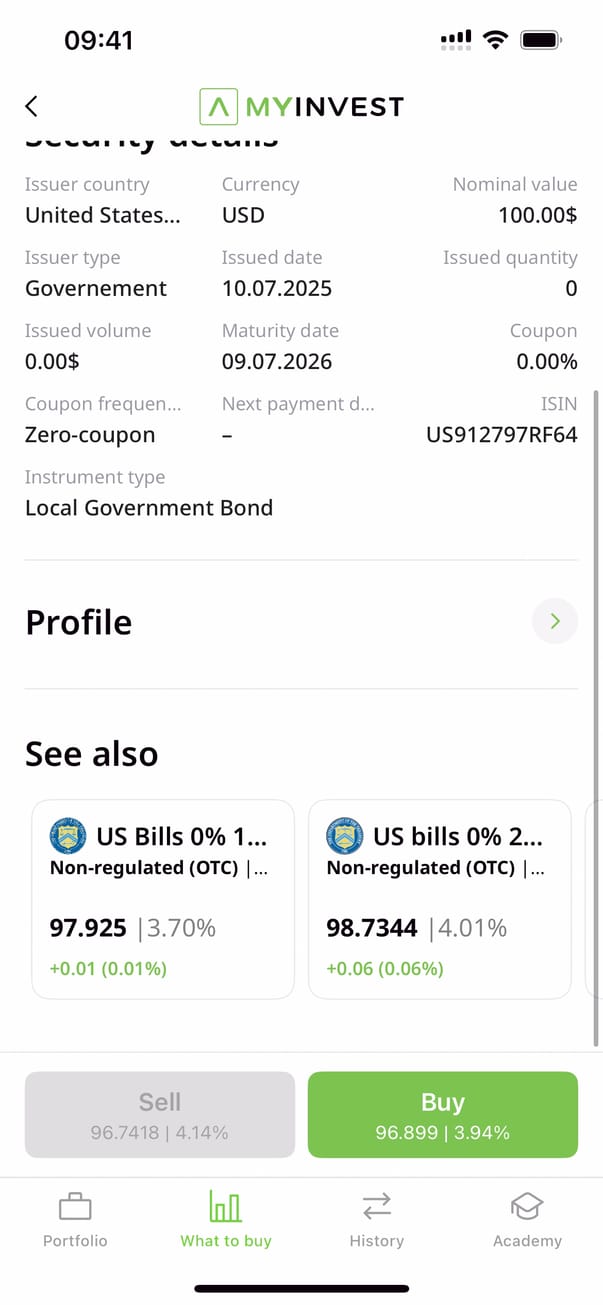This screenshot has width=603, height=1305.
Task: Open Portfolio briefcase icon
Action: [x=75, y=1207]
